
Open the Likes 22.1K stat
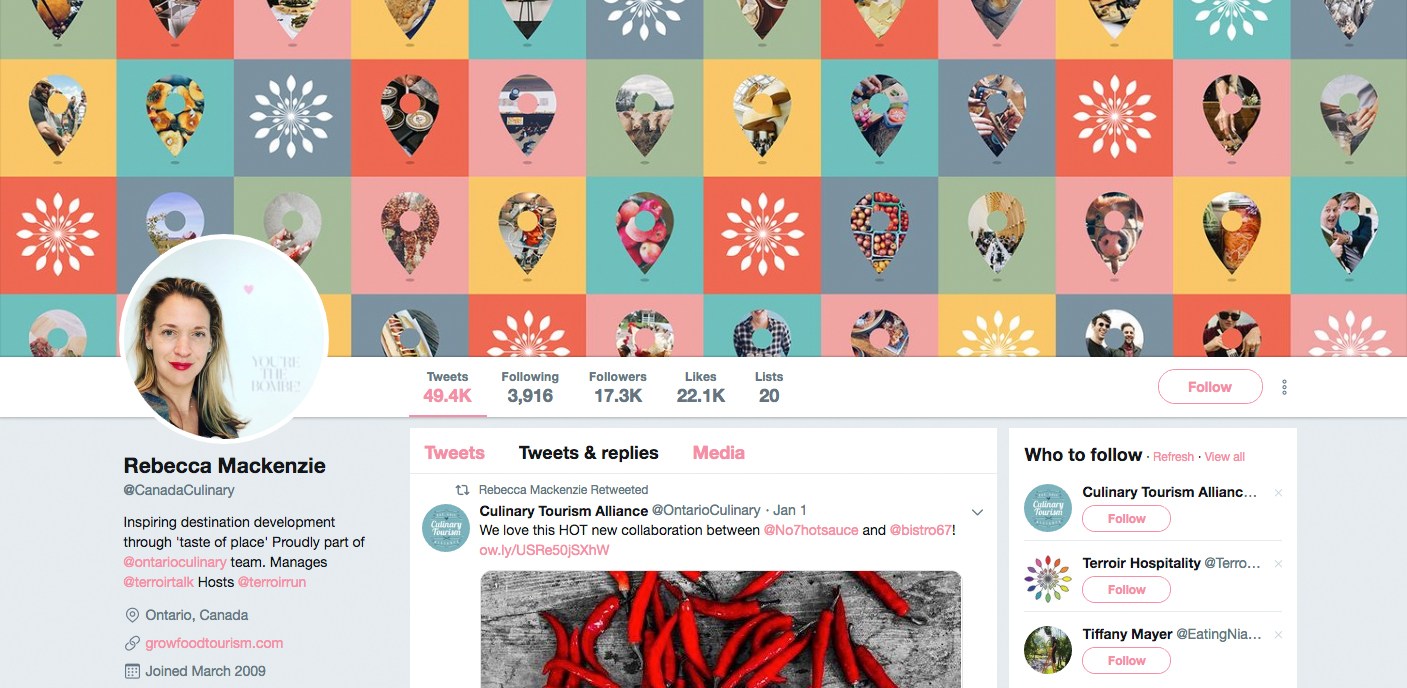pyautogui.click(x=700, y=387)
